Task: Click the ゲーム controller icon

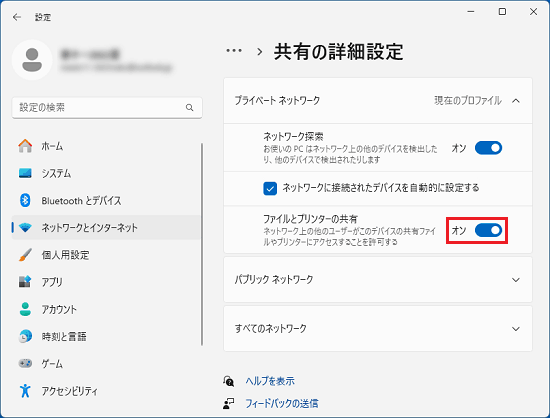Action: [25, 363]
